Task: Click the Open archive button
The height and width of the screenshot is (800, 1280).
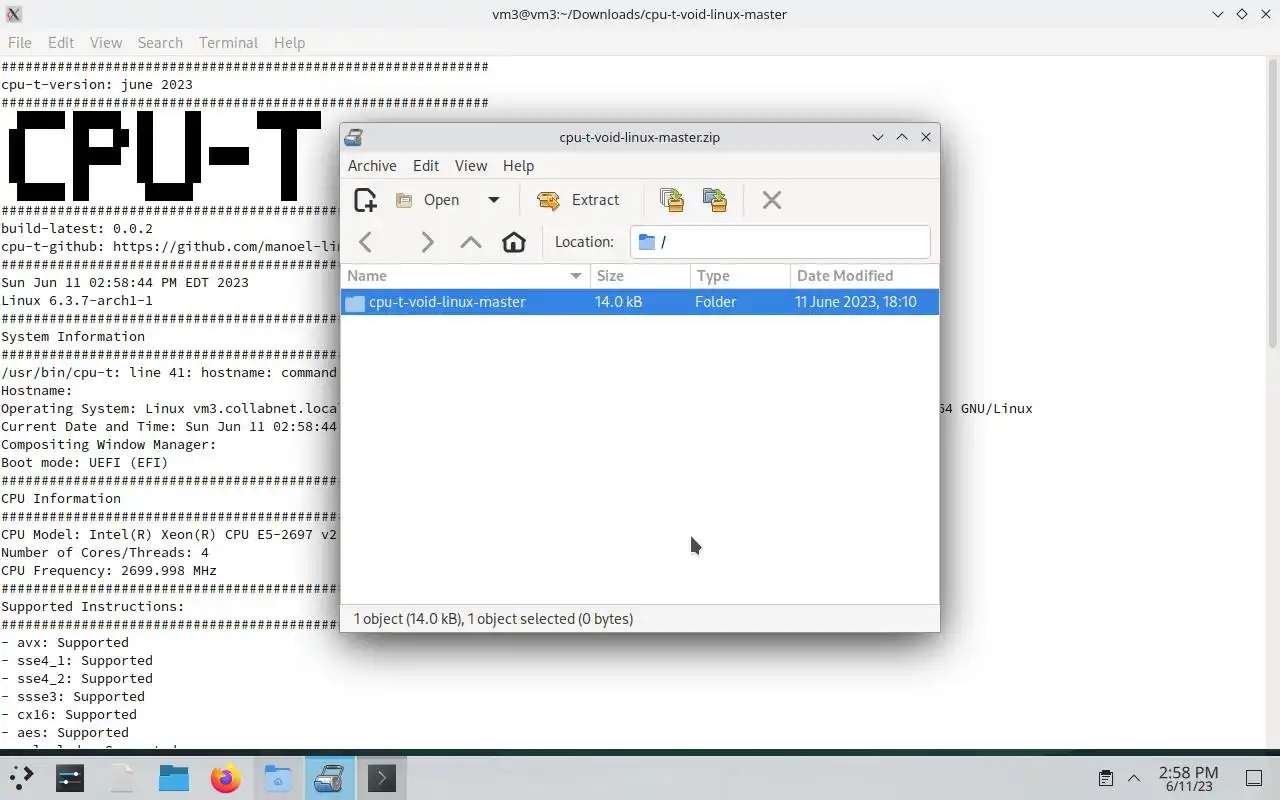Action: click(428, 200)
